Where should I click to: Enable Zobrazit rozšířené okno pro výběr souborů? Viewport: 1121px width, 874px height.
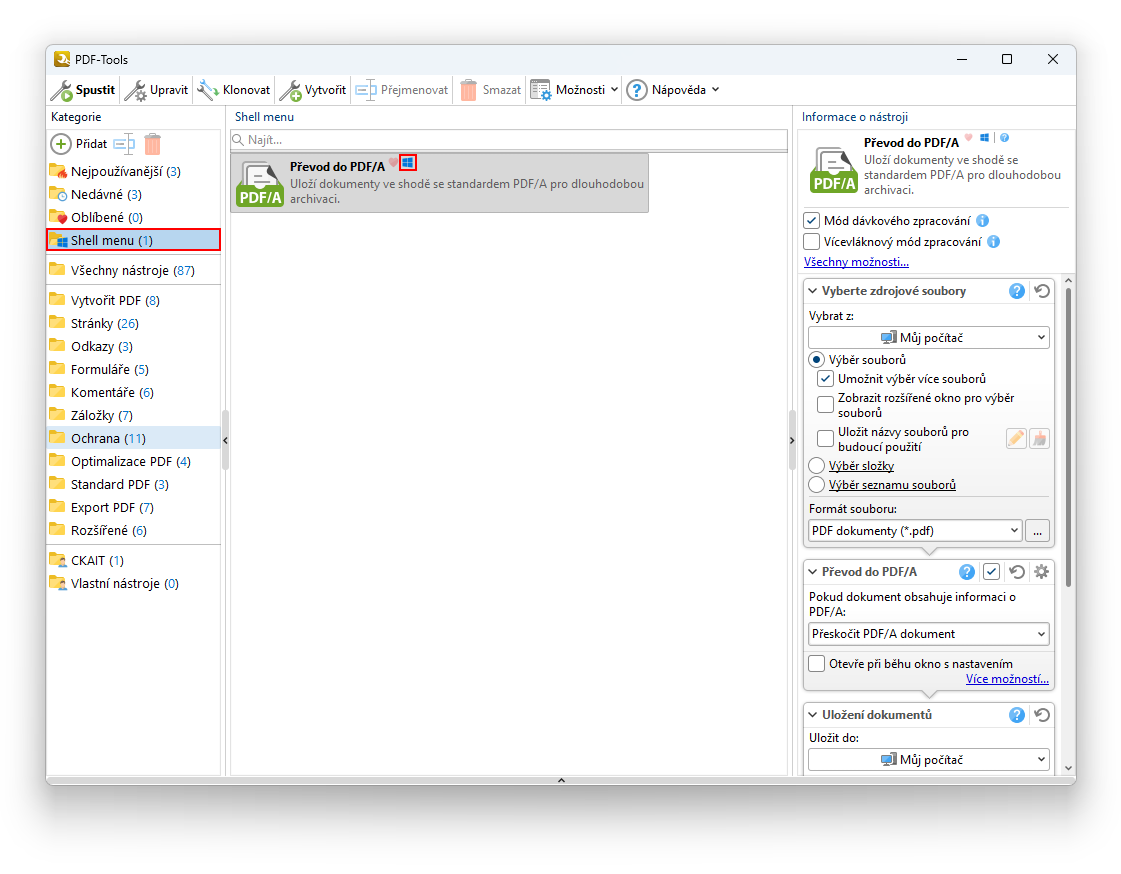tap(826, 405)
